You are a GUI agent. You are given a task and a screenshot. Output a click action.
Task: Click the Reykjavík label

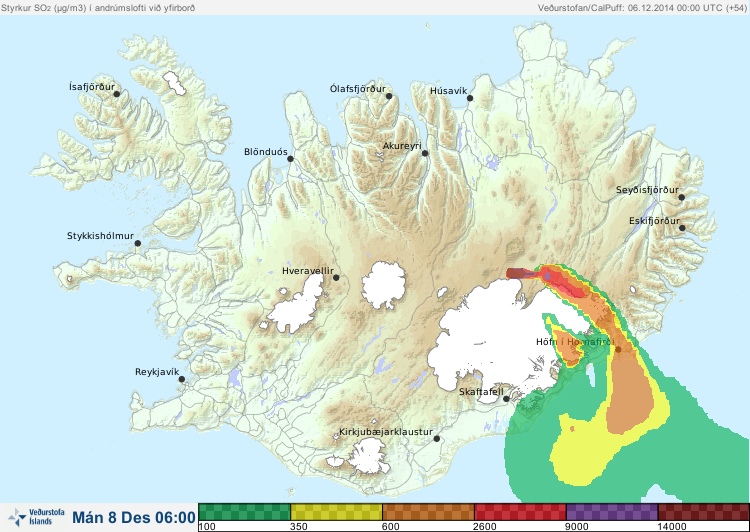[157, 372]
